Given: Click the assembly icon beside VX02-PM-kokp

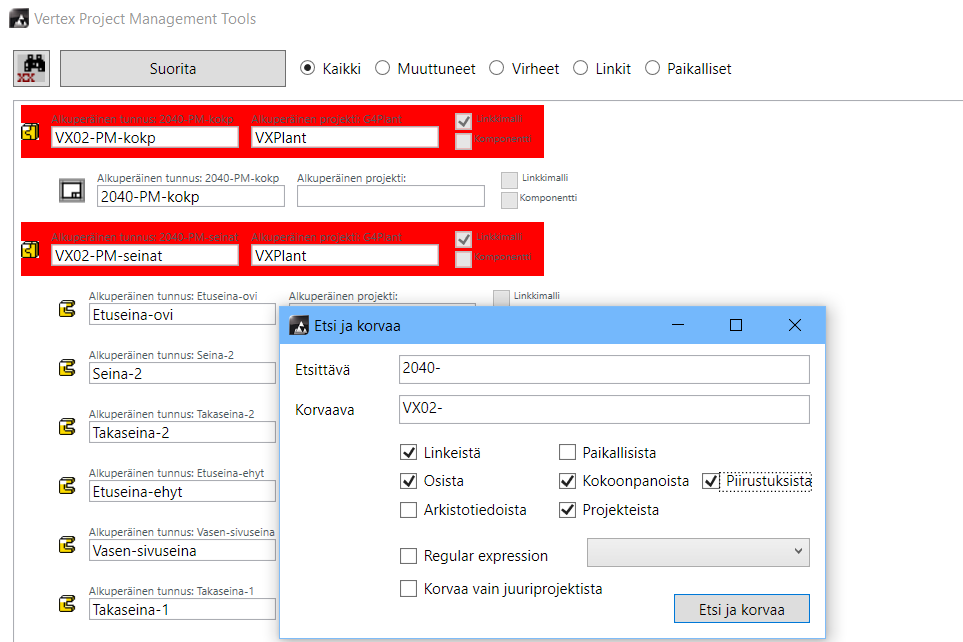Looking at the screenshot, I should click(31, 134).
